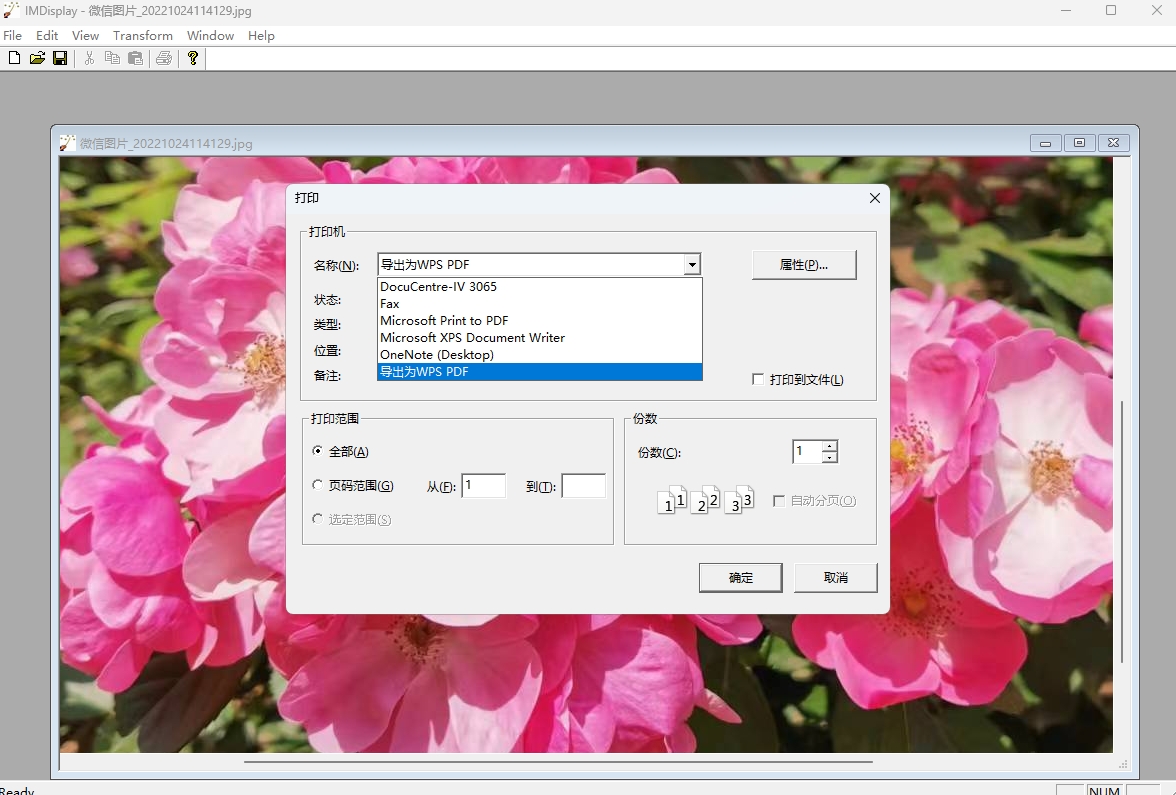Screen dimensions: 1176x795
Task: Click the 属性(P) printer properties button
Action: coord(804,264)
